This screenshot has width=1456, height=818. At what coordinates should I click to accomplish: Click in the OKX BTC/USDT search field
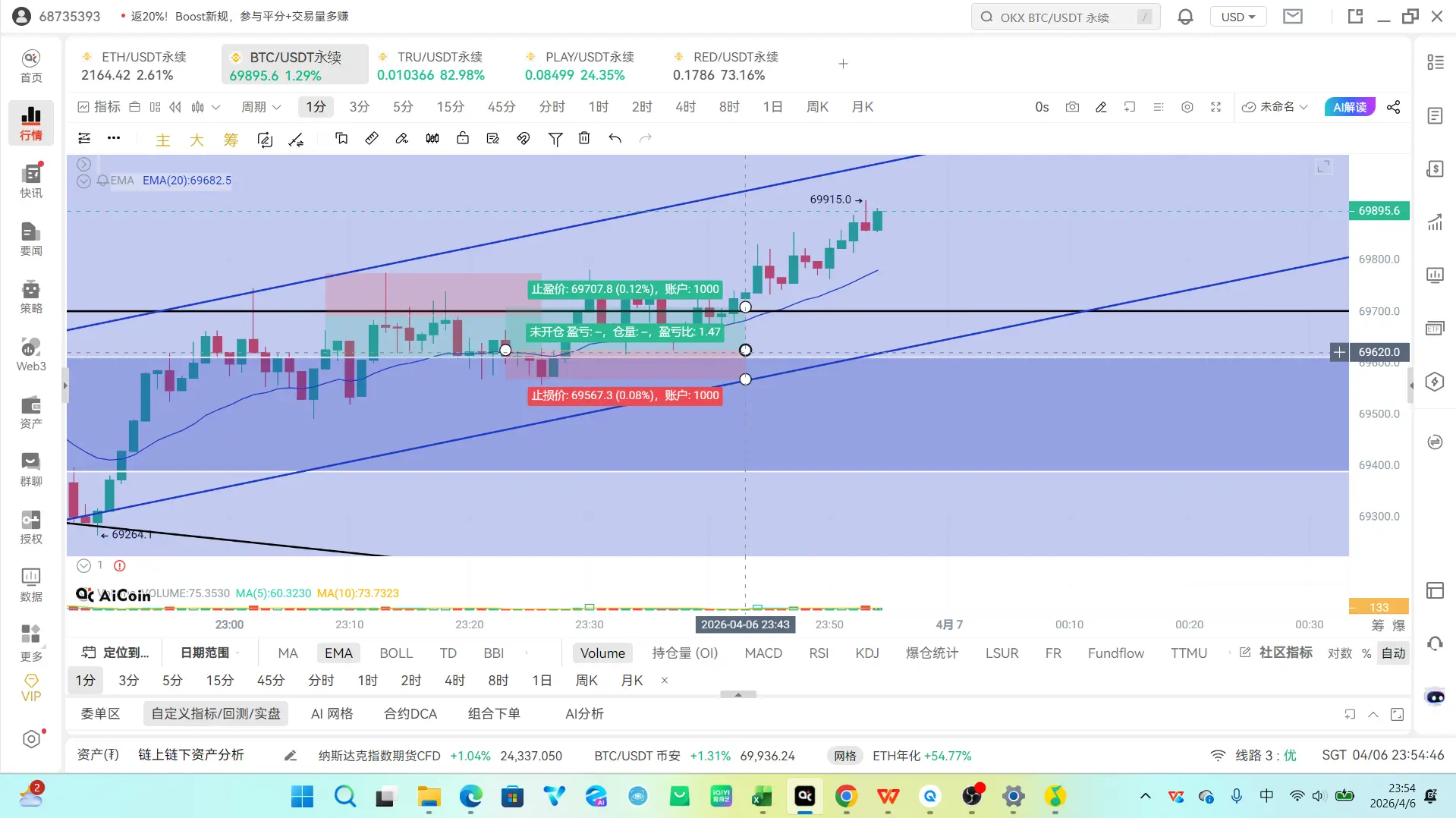click(x=1065, y=17)
